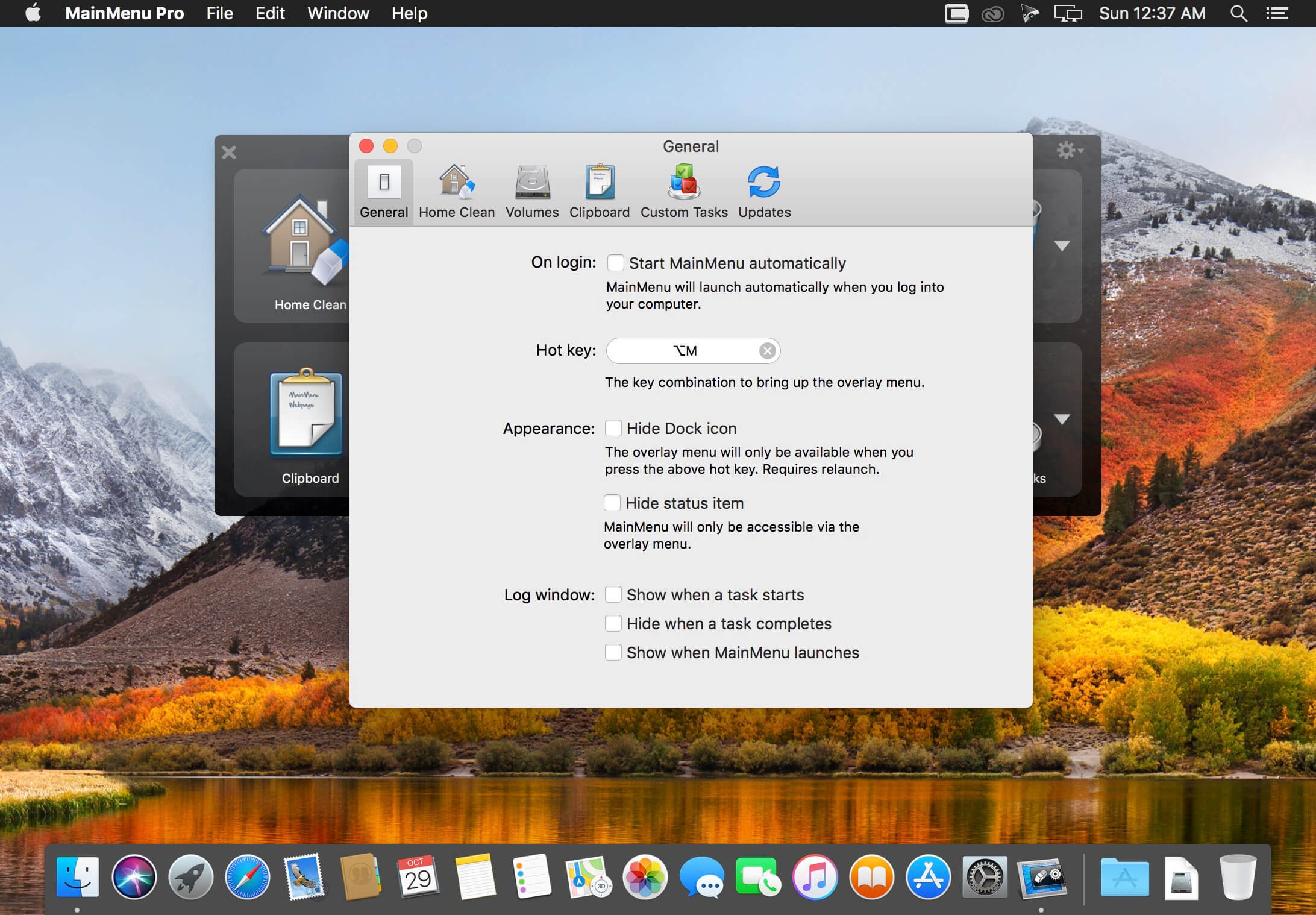Click the Clipboard tile in overlay window

[x=292, y=420]
